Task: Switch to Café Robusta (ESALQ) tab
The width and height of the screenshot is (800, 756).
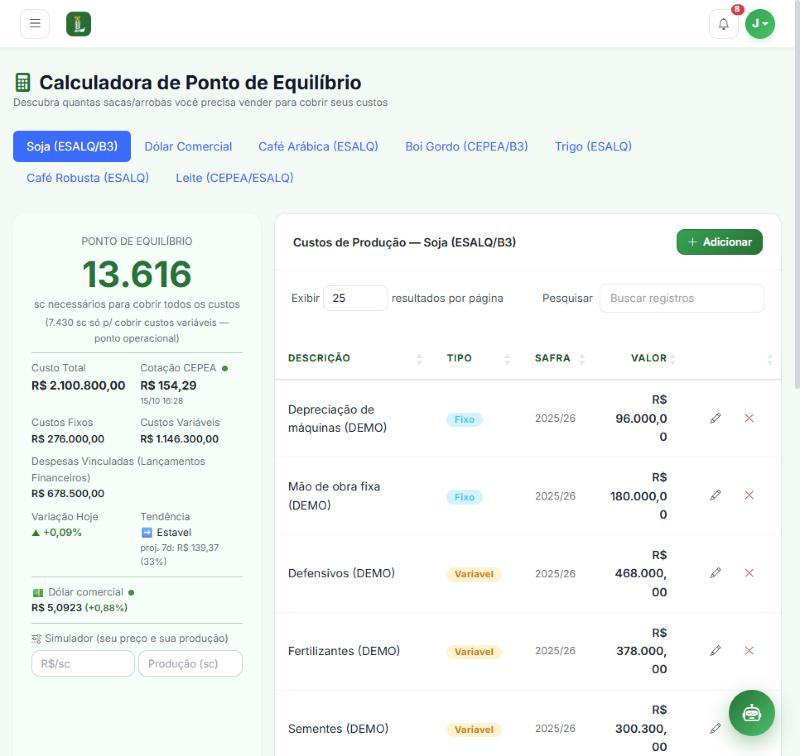Action: point(88,178)
